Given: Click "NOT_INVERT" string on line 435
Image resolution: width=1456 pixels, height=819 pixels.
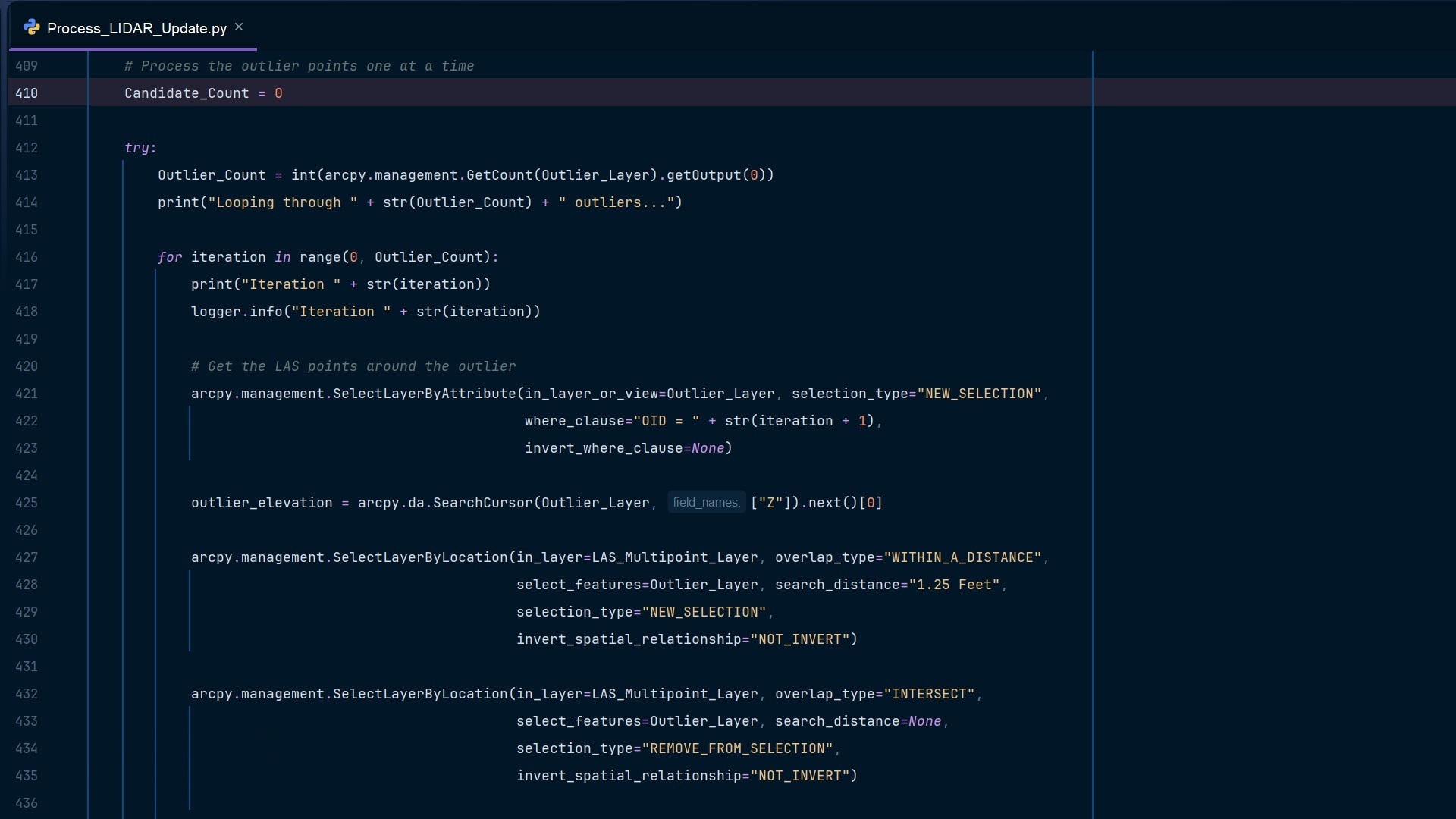Looking at the screenshot, I should tap(800, 776).
